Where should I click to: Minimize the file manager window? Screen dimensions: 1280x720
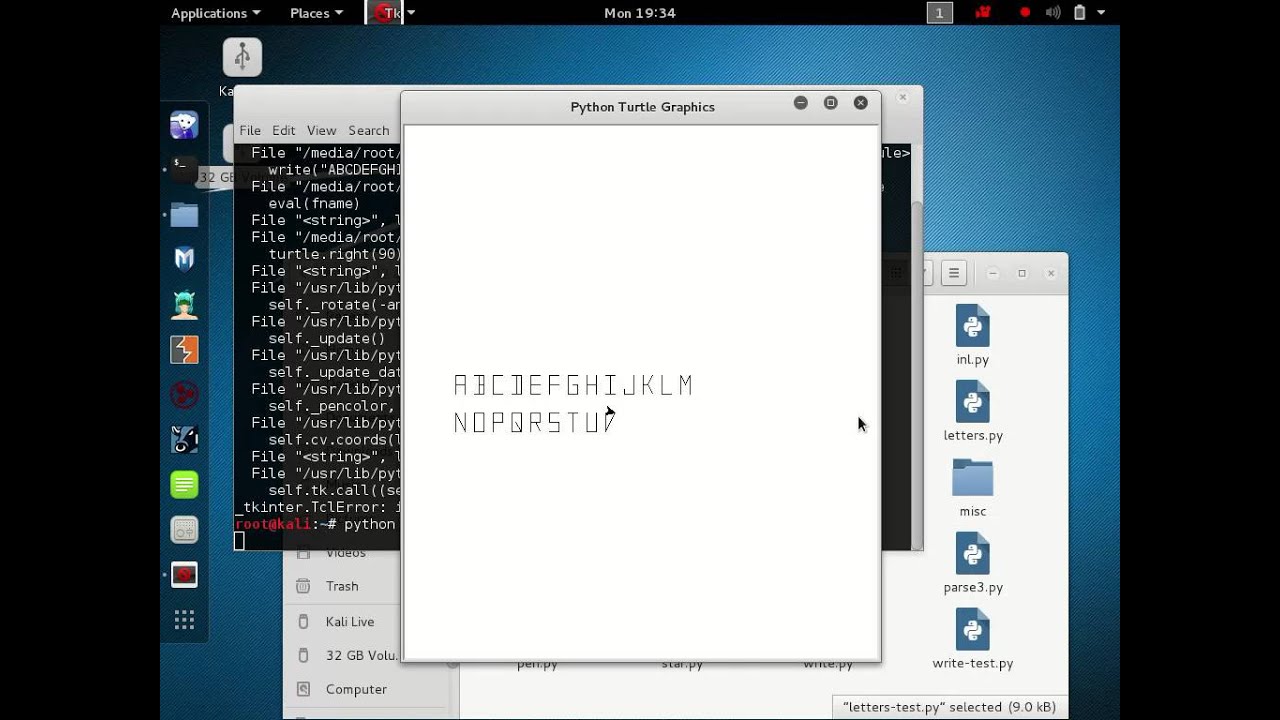[x=992, y=273]
